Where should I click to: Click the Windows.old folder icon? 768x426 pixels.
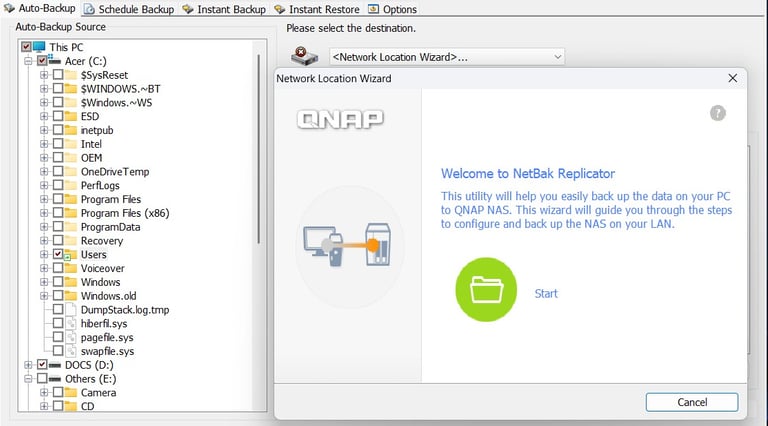click(x=71, y=296)
